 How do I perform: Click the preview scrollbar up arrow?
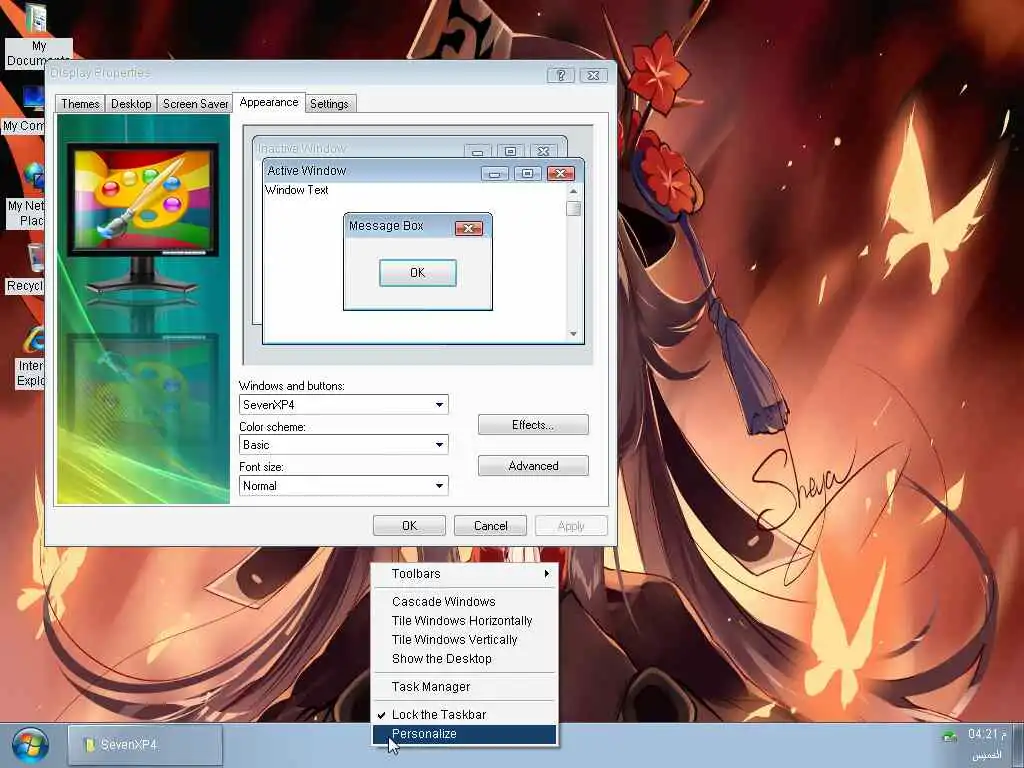point(573,191)
